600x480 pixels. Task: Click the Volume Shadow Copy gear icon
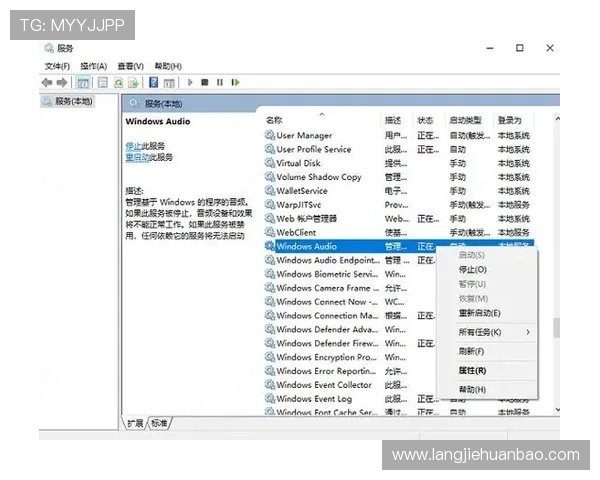pyautogui.click(x=270, y=176)
